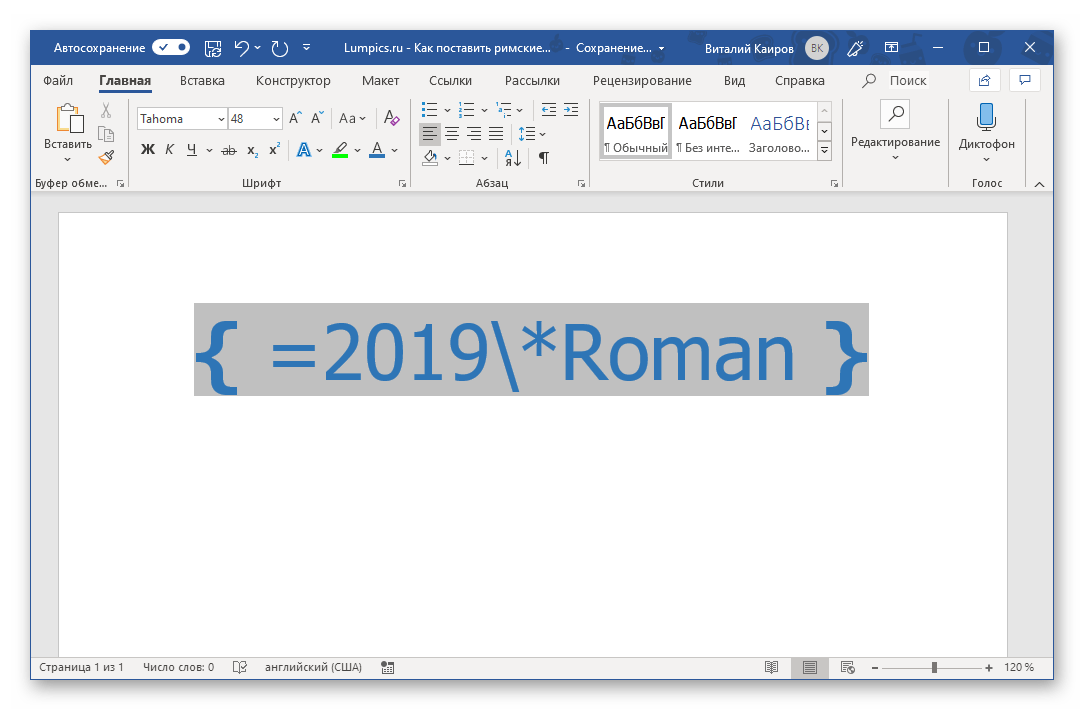The width and height of the screenshot is (1084, 710).
Task: Toggle italic К formatting
Action: tap(169, 149)
